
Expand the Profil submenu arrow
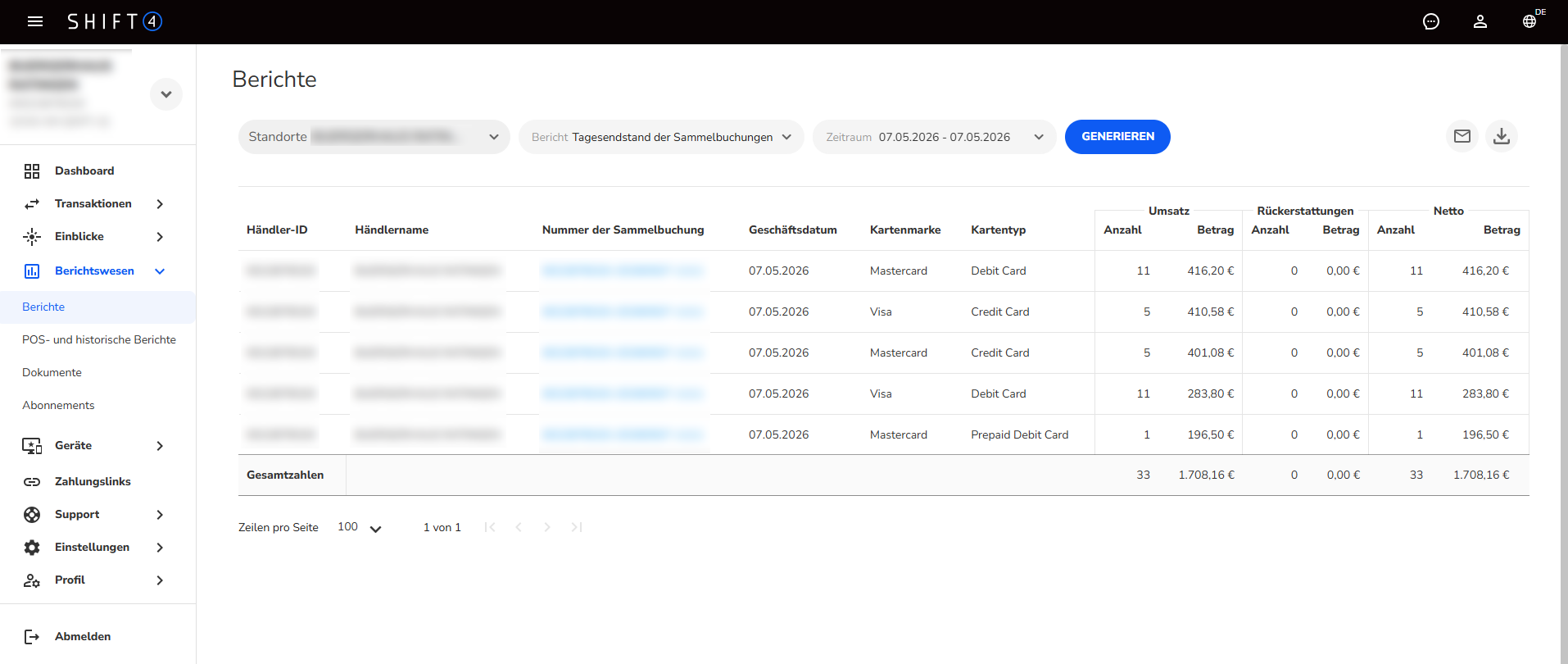tap(160, 580)
